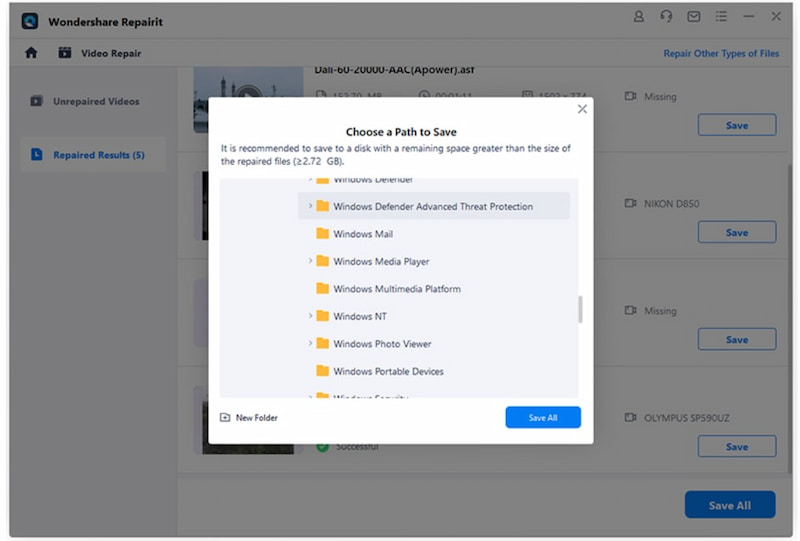This screenshot has height=541, width=800.
Task: Click Save All in the dialog
Action: point(542,418)
